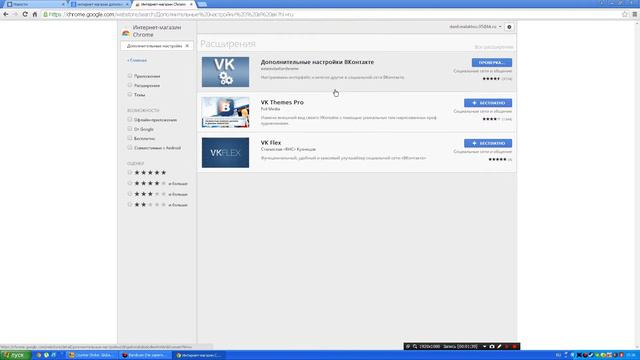Viewport: 640px width, 360px height.
Task: Open the Все расширения link
Action: click(x=494, y=47)
